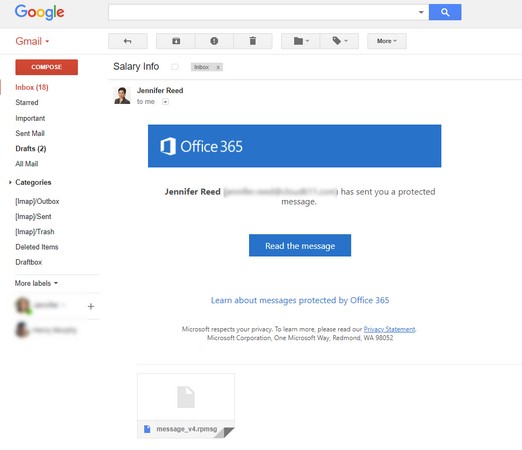Open Drafts (2) folder
This screenshot has width=522, height=450.
click(x=31, y=149)
